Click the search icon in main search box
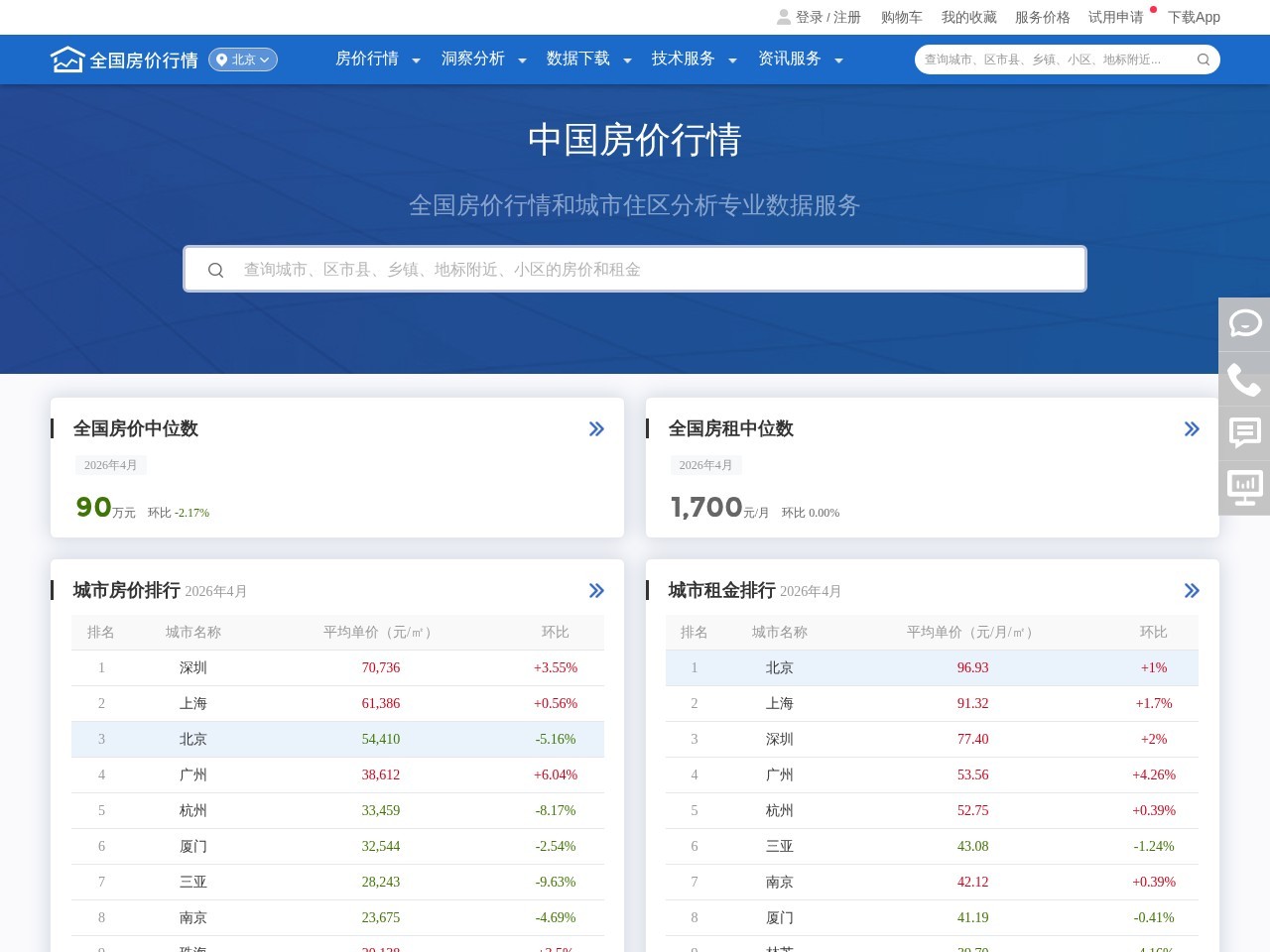This screenshot has width=1270, height=952. (x=215, y=270)
